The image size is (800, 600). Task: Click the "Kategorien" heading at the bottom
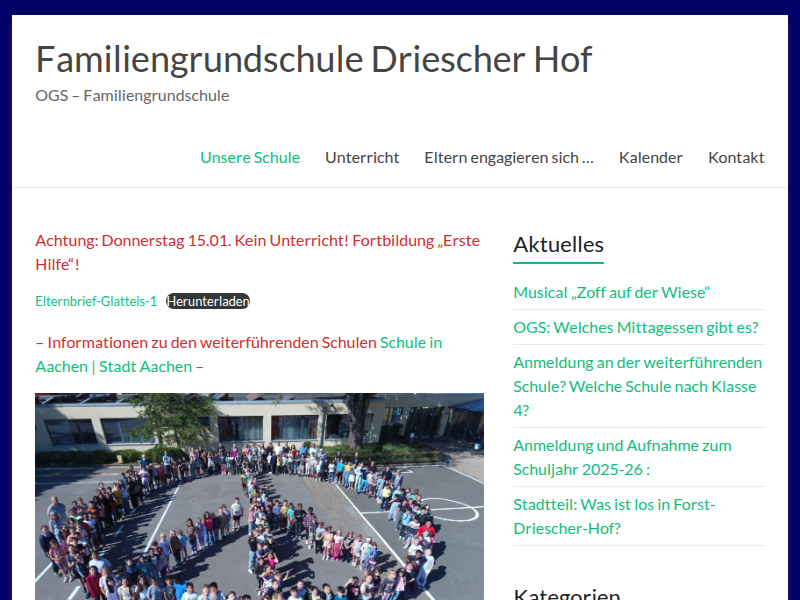pos(568,592)
